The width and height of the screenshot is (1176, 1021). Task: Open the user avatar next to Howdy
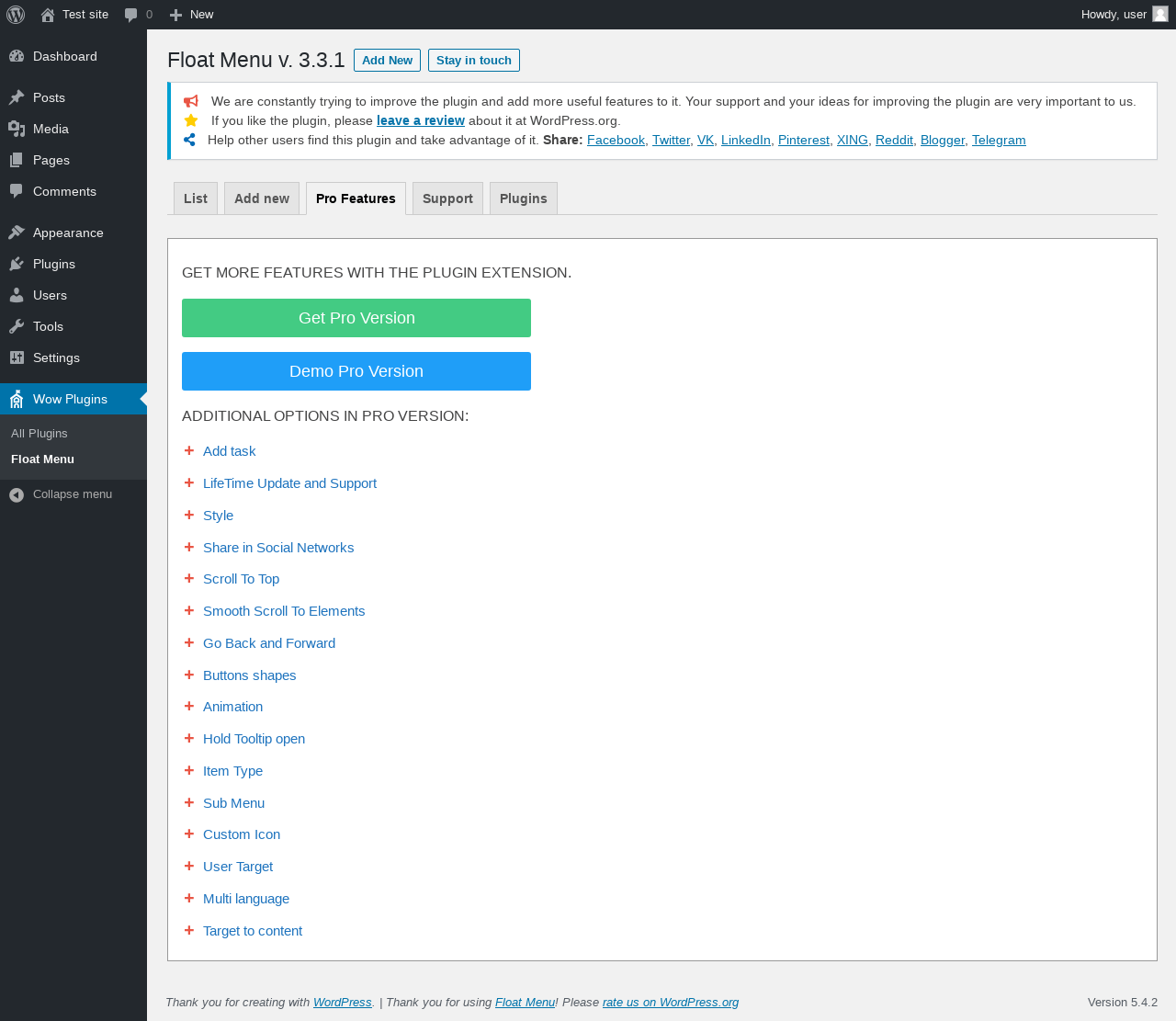pyautogui.click(x=1160, y=14)
